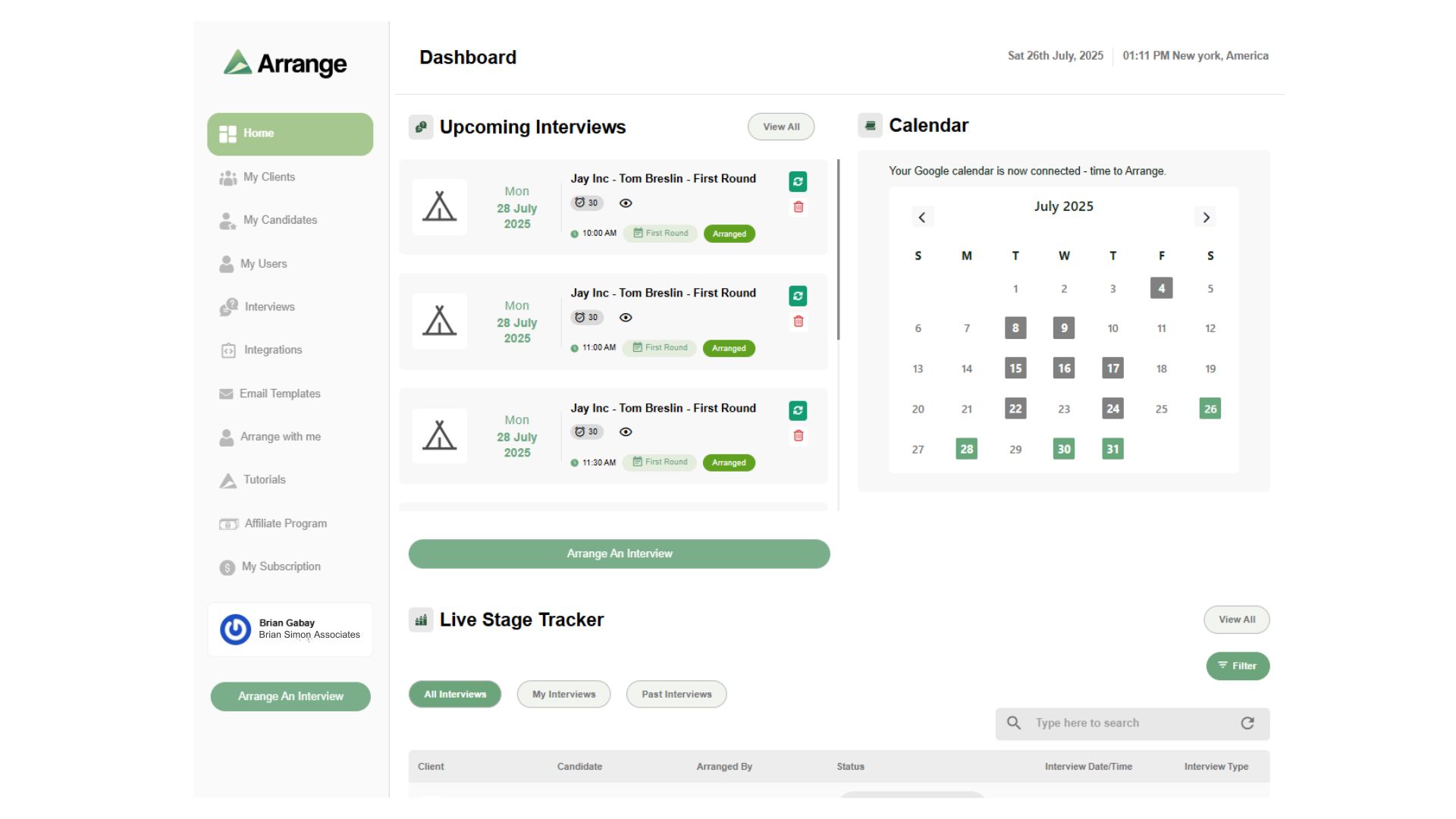Viewport: 1456px width, 819px height.
Task: Click the Arrange with me person icon
Action: (226, 438)
